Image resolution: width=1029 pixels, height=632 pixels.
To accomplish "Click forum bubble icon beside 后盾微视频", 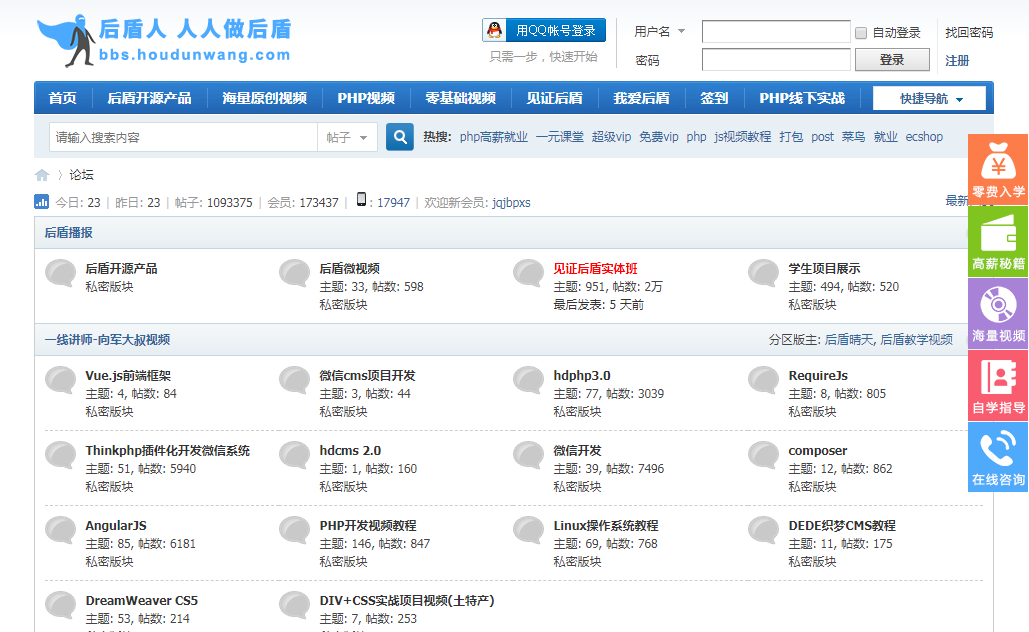I will pyautogui.click(x=295, y=273).
